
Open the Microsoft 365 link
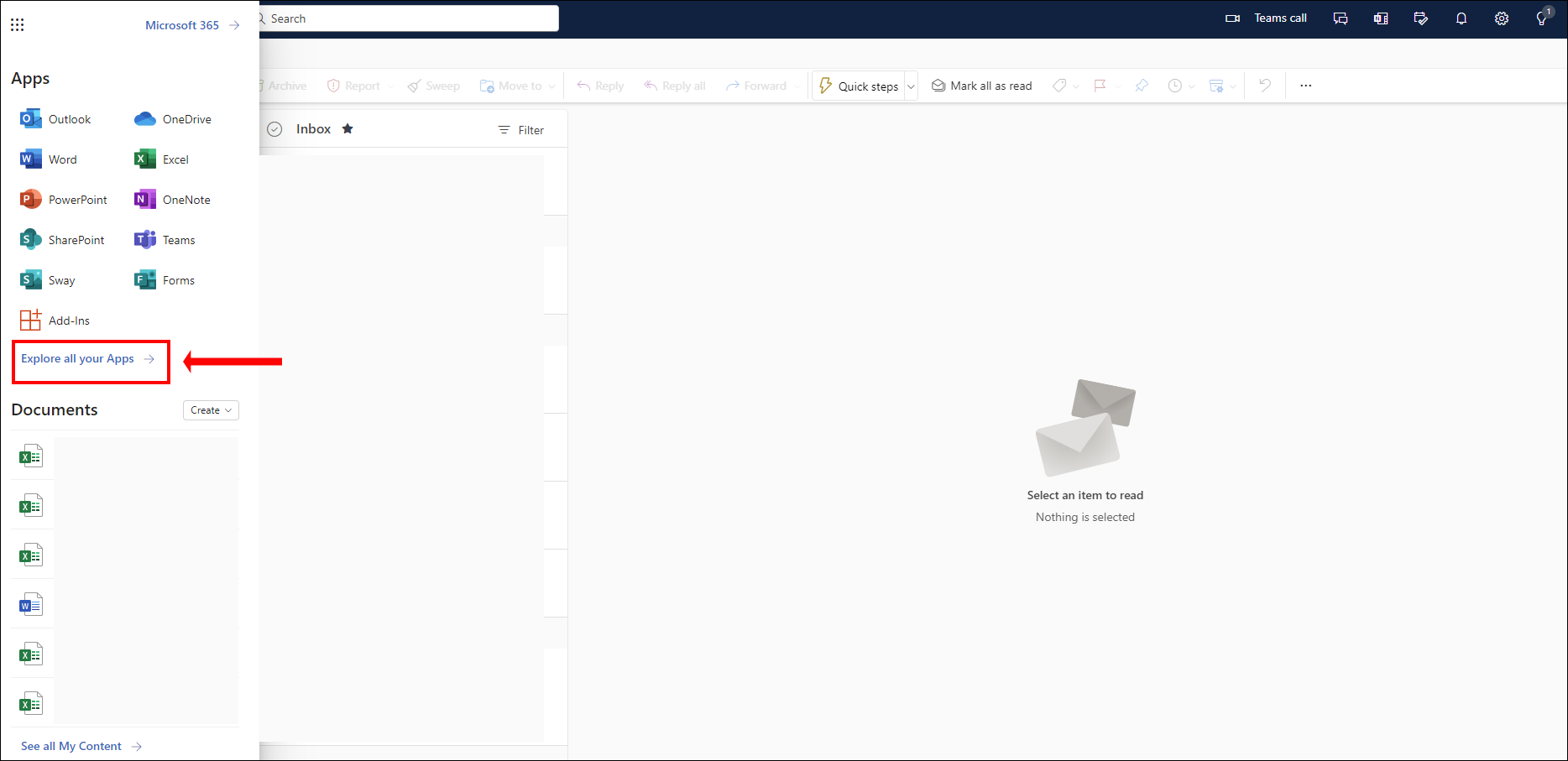(192, 25)
